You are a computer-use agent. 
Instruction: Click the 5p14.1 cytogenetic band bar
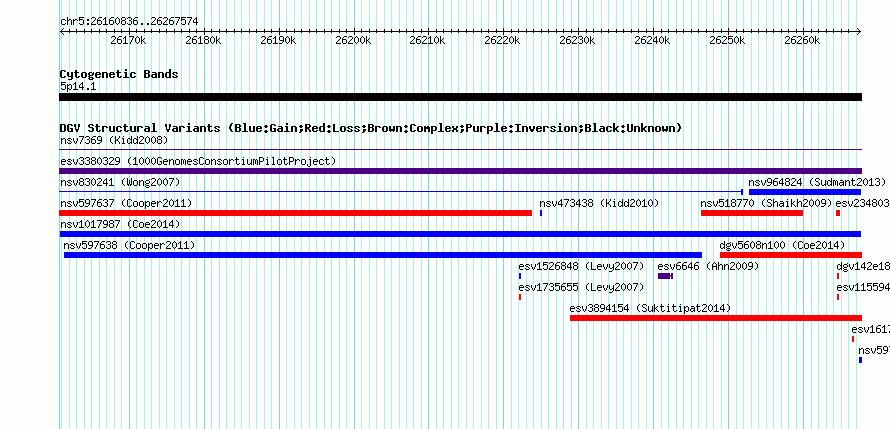pos(460,97)
